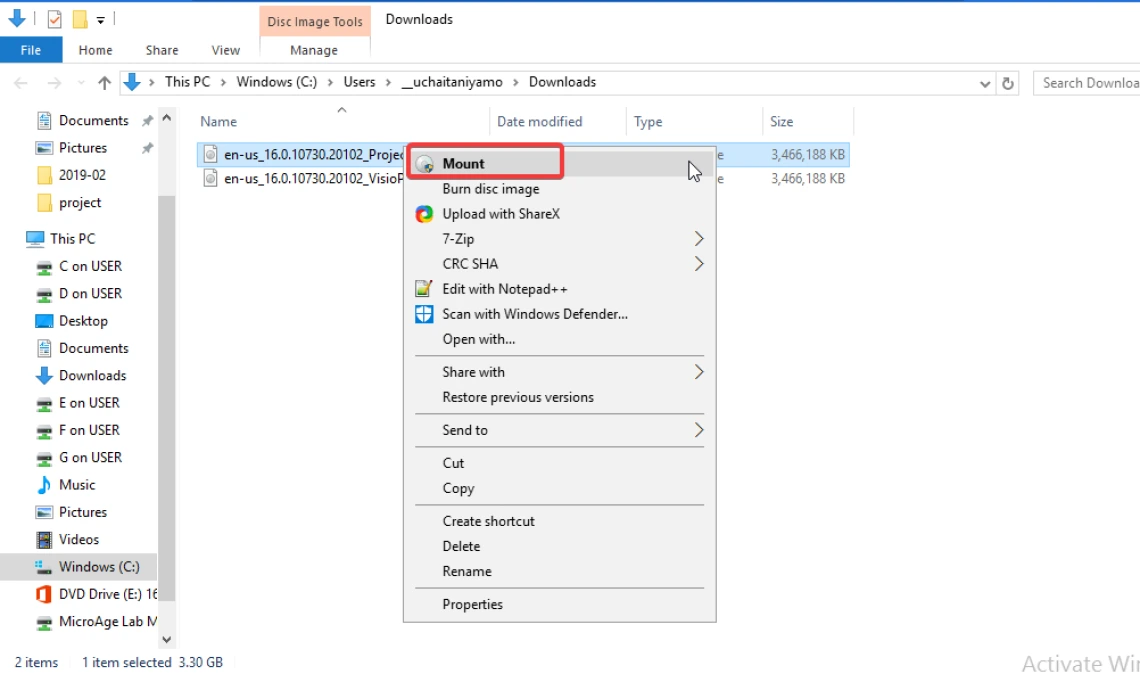Image resolution: width=1140 pixels, height=674 pixels.
Task: Click the Windows (C:) drive icon
Action: pos(44,566)
